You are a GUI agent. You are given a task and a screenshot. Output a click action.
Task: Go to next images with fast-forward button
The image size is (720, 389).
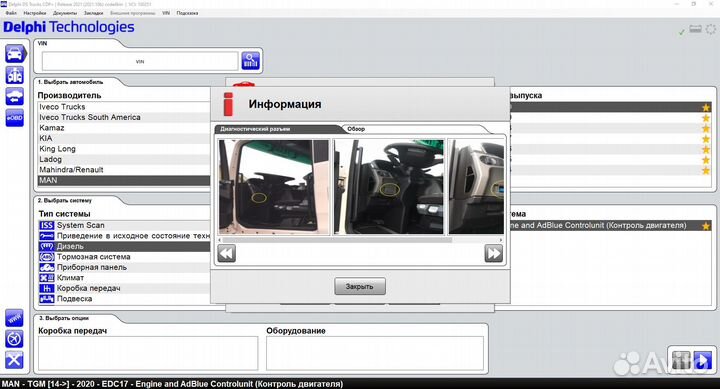pos(494,254)
